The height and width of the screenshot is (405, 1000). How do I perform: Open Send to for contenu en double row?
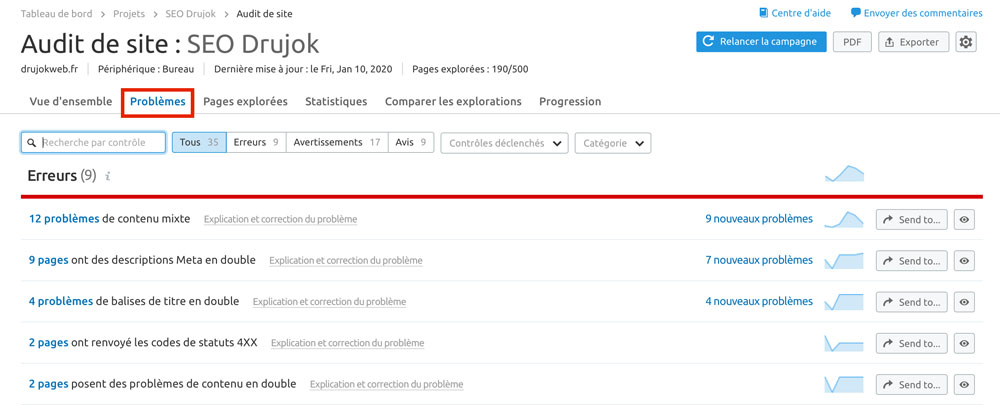coord(911,385)
